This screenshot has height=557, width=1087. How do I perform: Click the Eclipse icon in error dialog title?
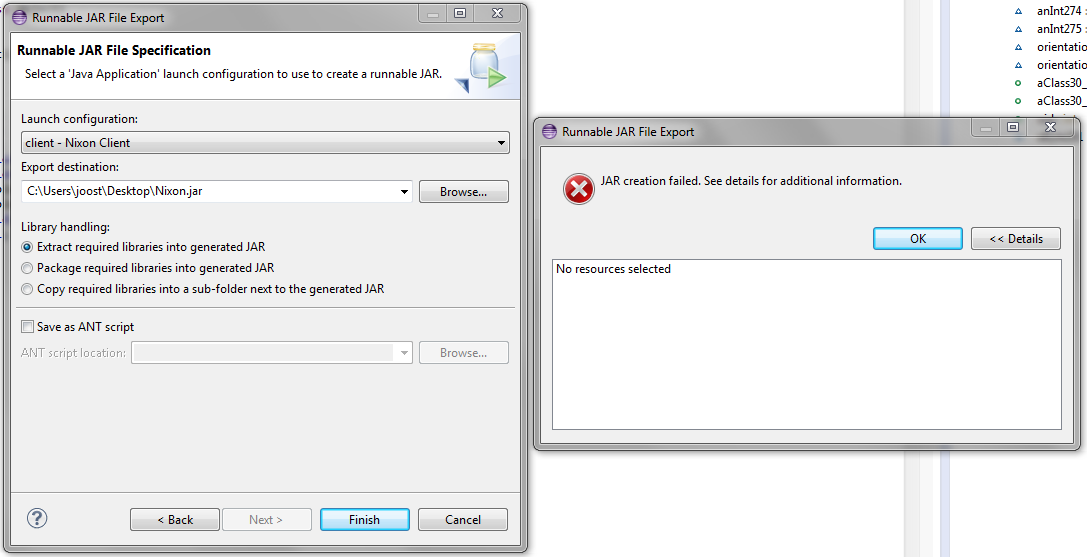[x=550, y=131]
